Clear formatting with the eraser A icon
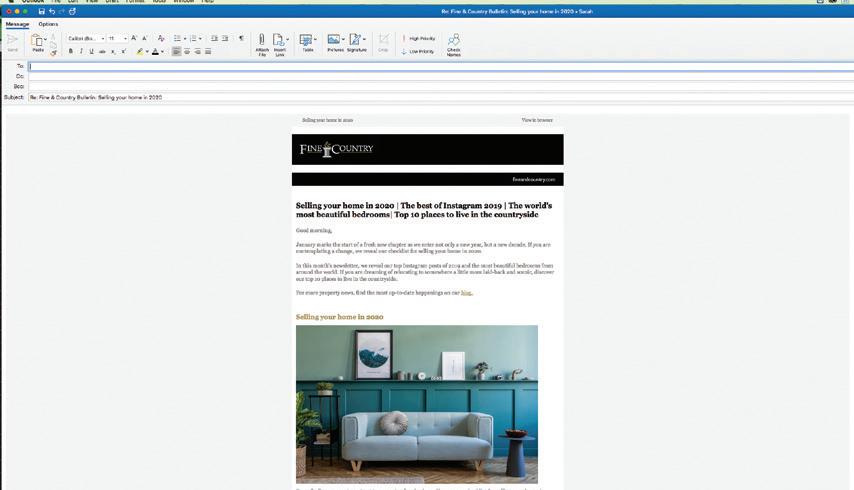This screenshot has width=854, height=490. point(161,38)
